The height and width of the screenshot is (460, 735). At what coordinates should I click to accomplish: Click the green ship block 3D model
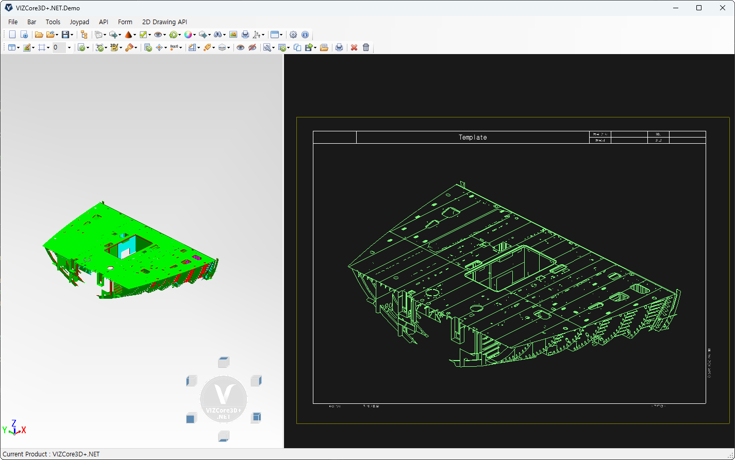(x=131, y=252)
